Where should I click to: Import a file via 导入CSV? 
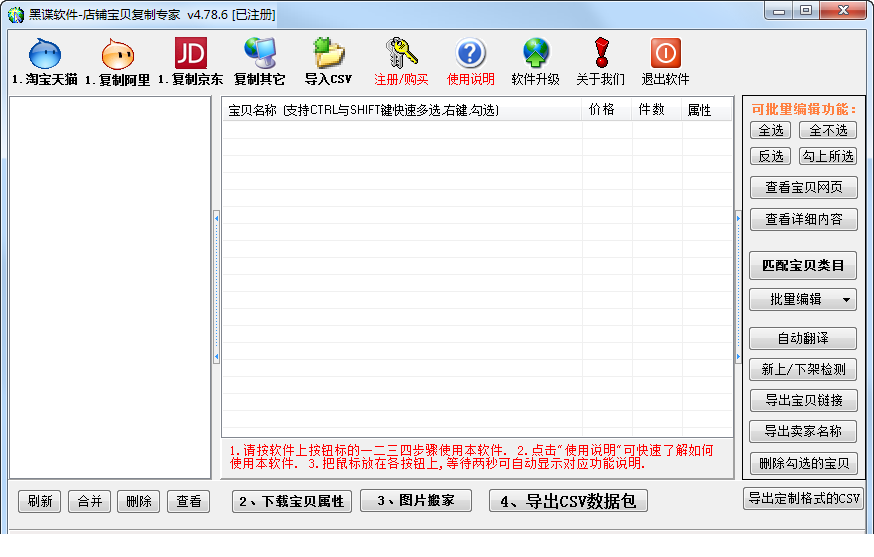click(328, 61)
